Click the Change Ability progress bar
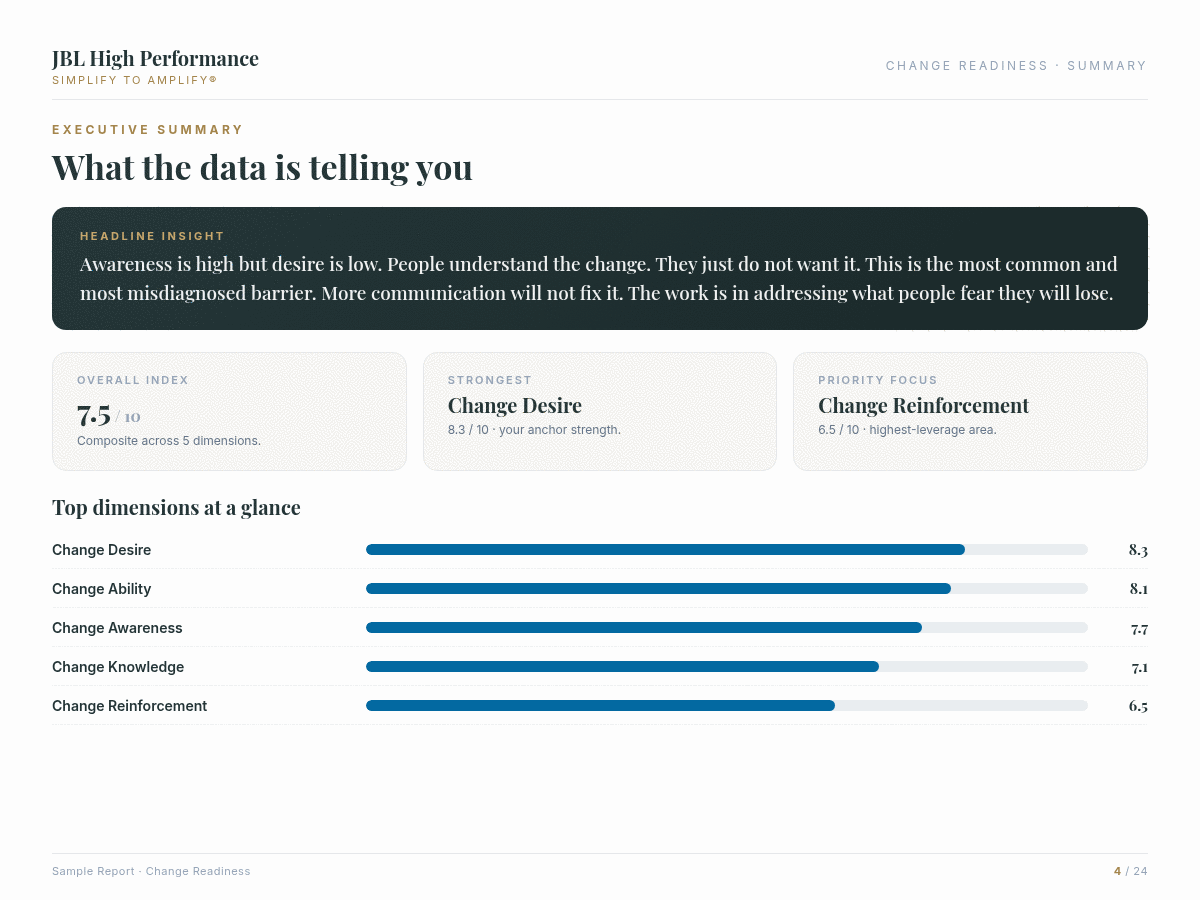The image size is (1200, 900). click(x=727, y=589)
